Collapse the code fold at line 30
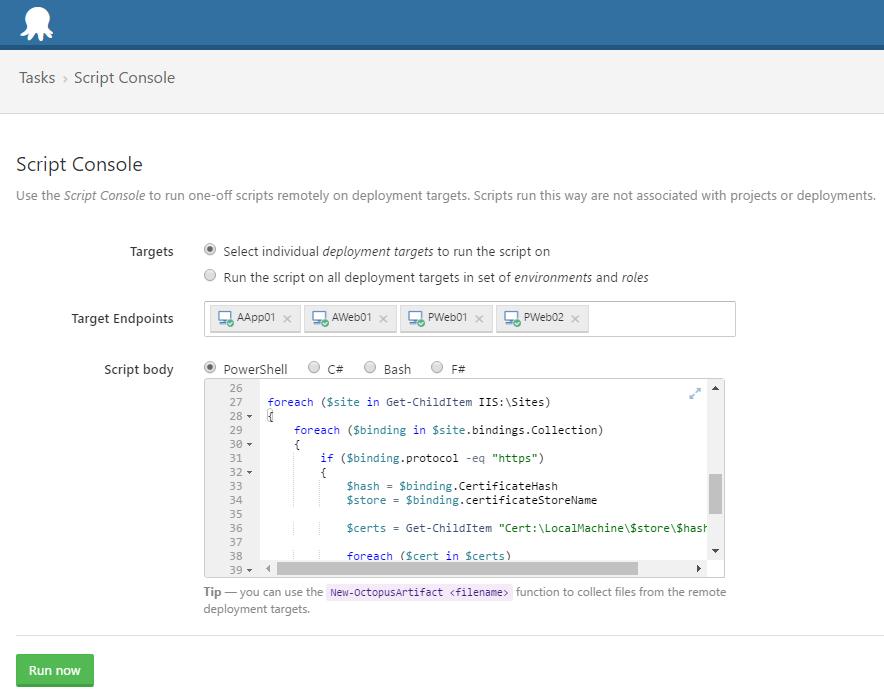The image size is (884, 696). pyautogui.click(x=250, y=443)
